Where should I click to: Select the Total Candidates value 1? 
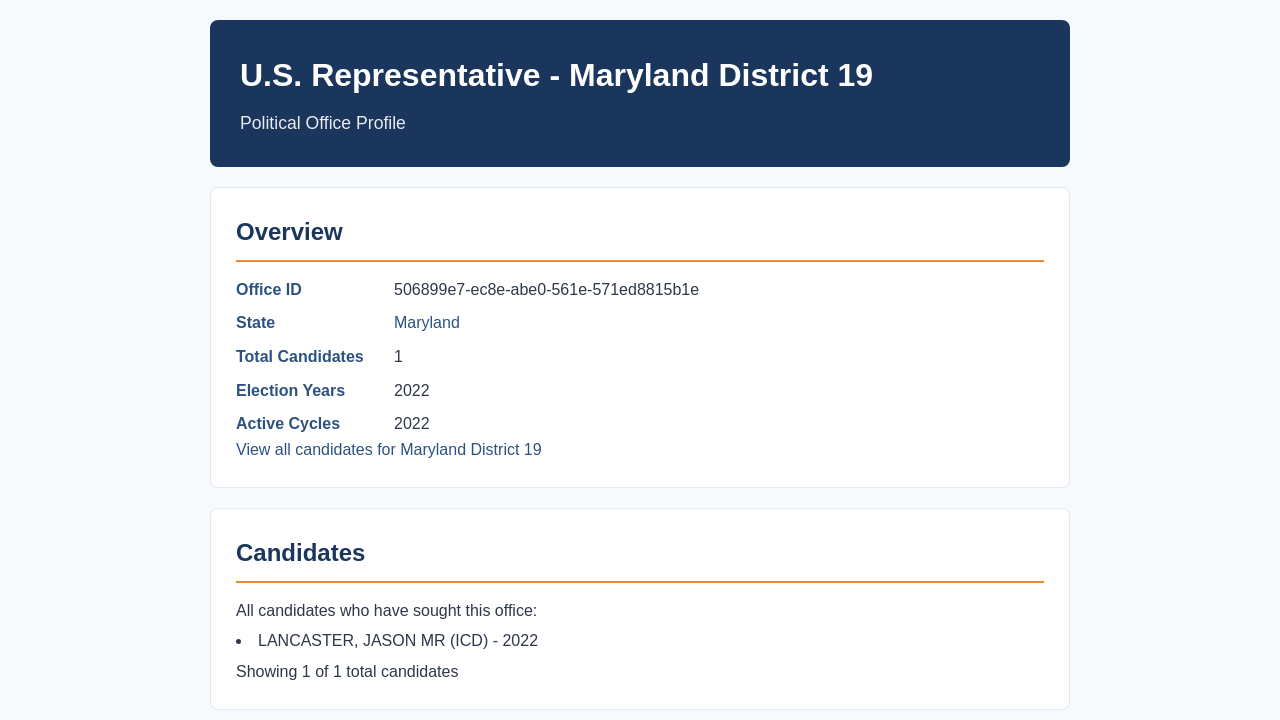[398, 357]
